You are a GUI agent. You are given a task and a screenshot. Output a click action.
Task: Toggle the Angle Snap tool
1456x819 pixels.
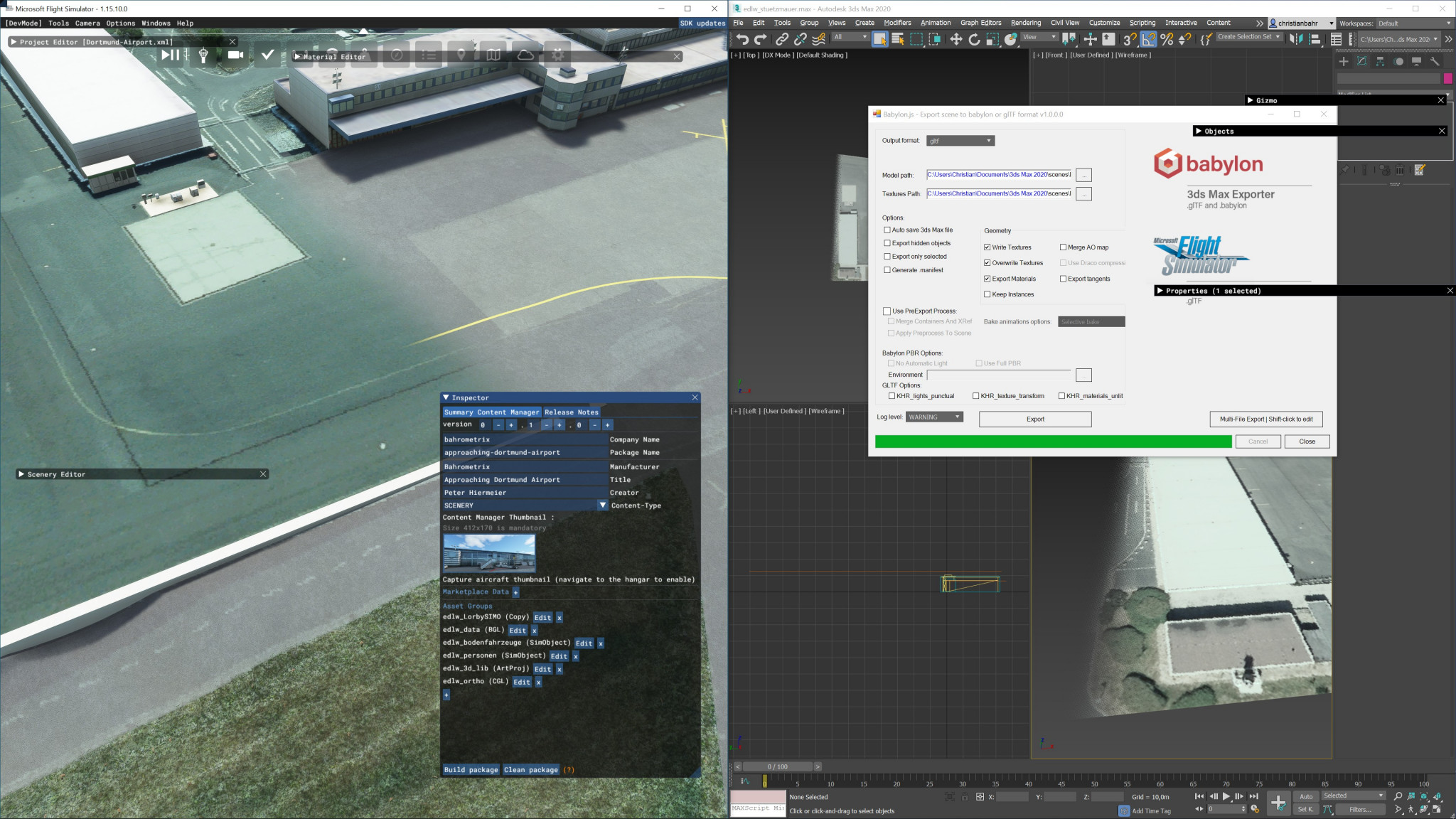click(x=1149, y=39)
